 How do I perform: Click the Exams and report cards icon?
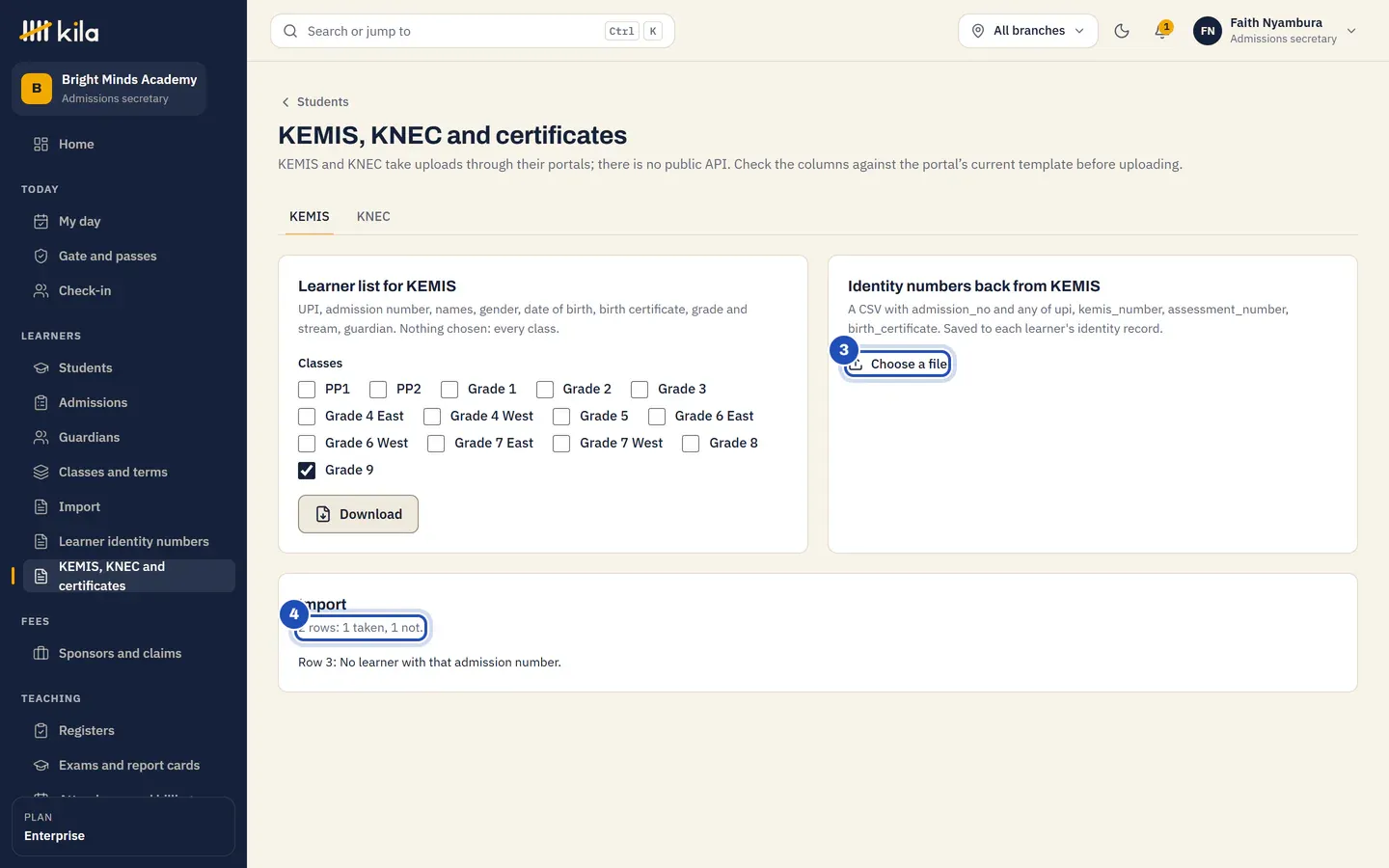(x=41, y=765)
